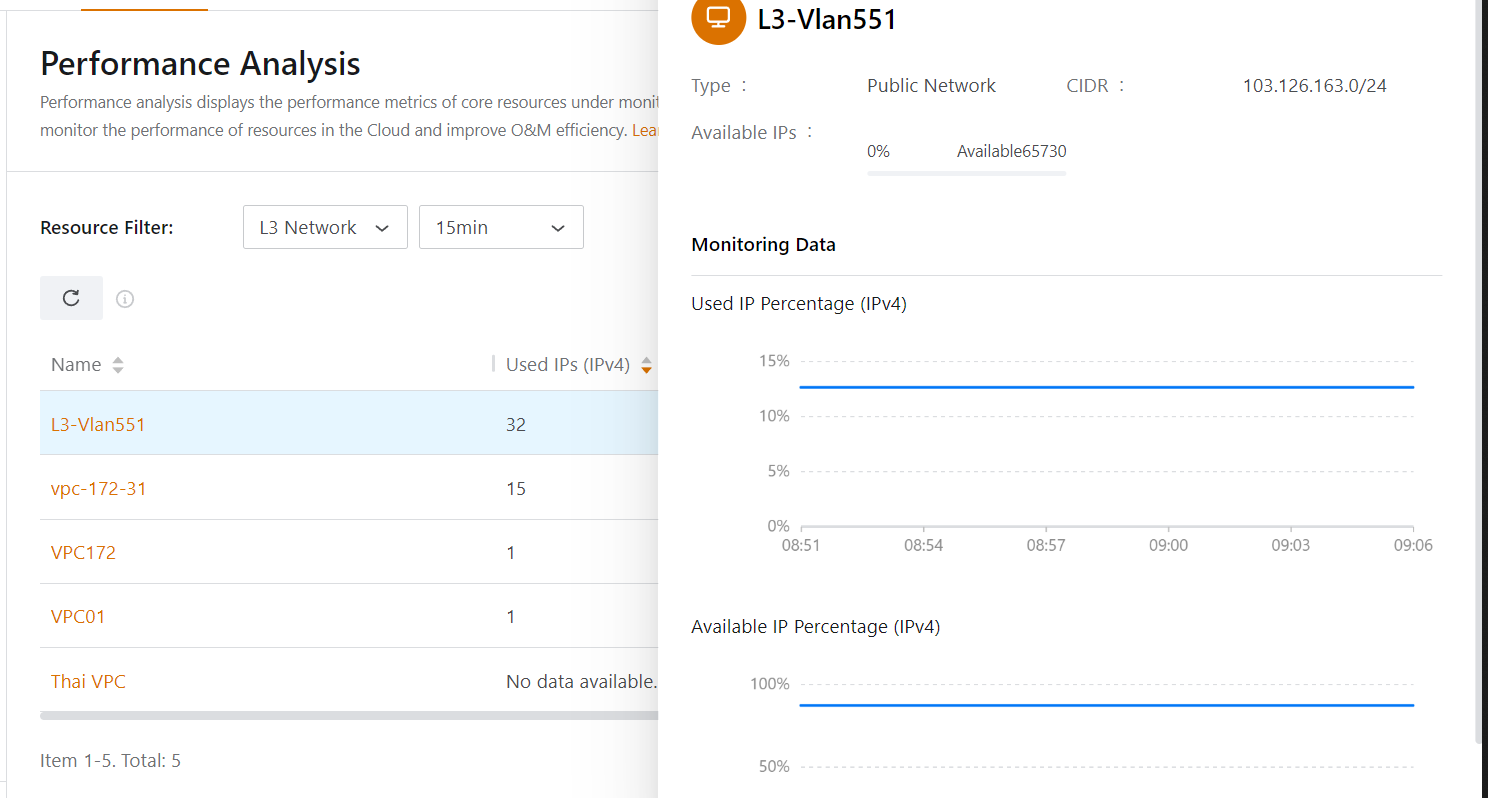1488x798 pixels.
Task: Click the detail panel vertical scrollbar
Action: coord(1480,400)
